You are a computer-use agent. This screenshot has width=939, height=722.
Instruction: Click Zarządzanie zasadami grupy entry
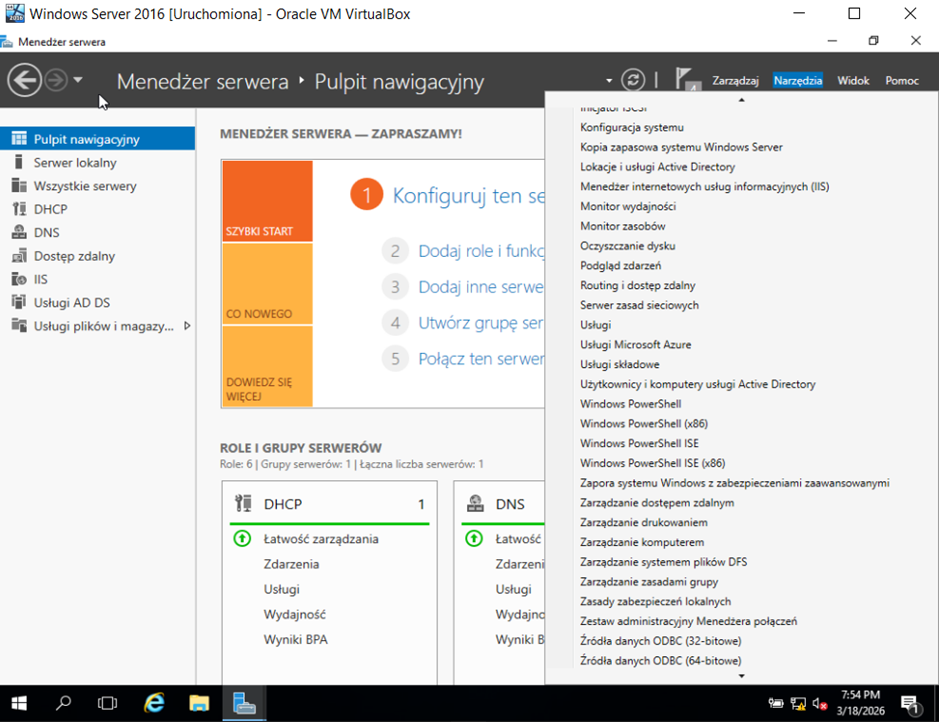(x=649, y=581)
